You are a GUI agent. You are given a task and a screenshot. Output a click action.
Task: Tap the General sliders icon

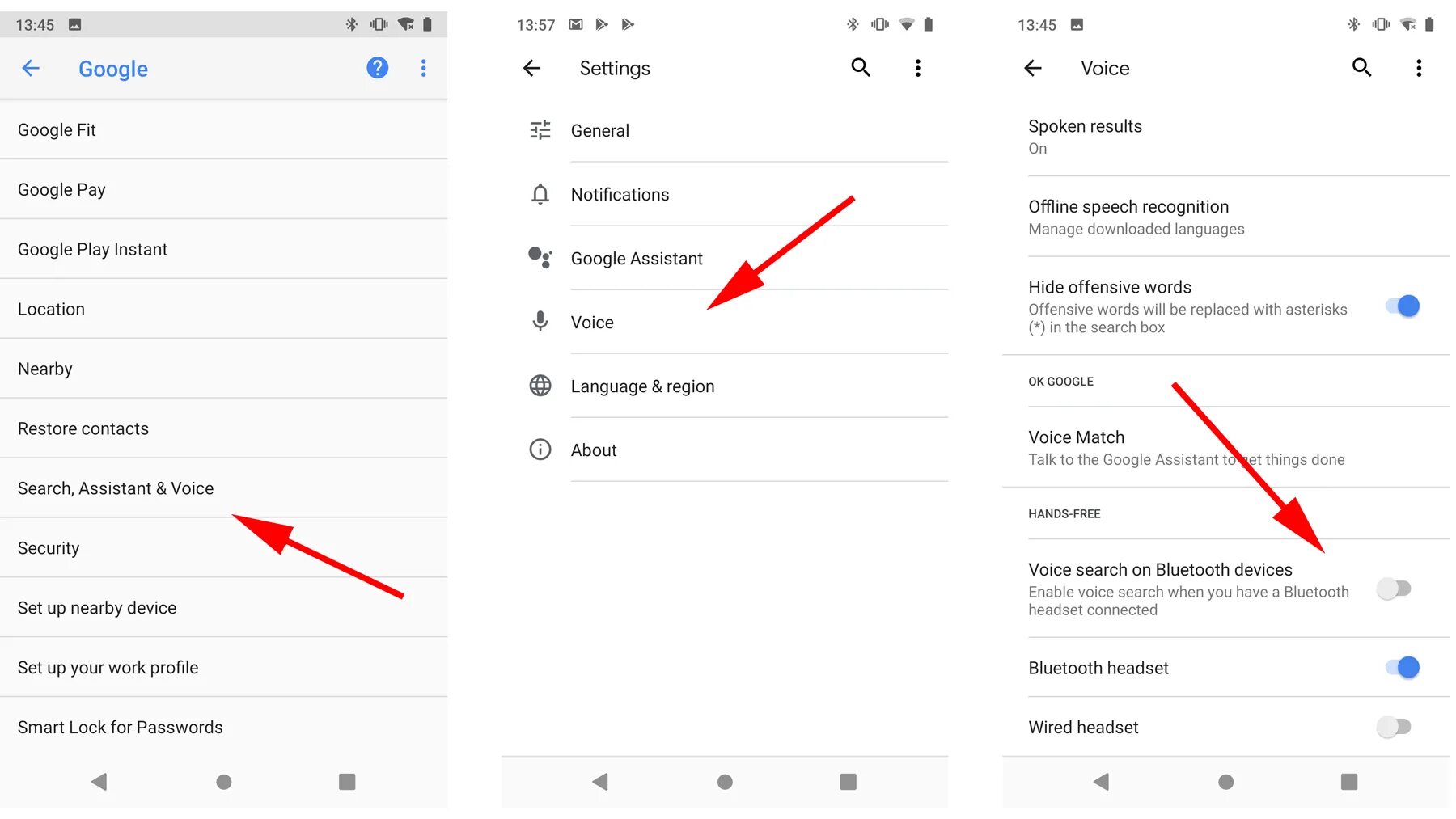tap(540, 130)
